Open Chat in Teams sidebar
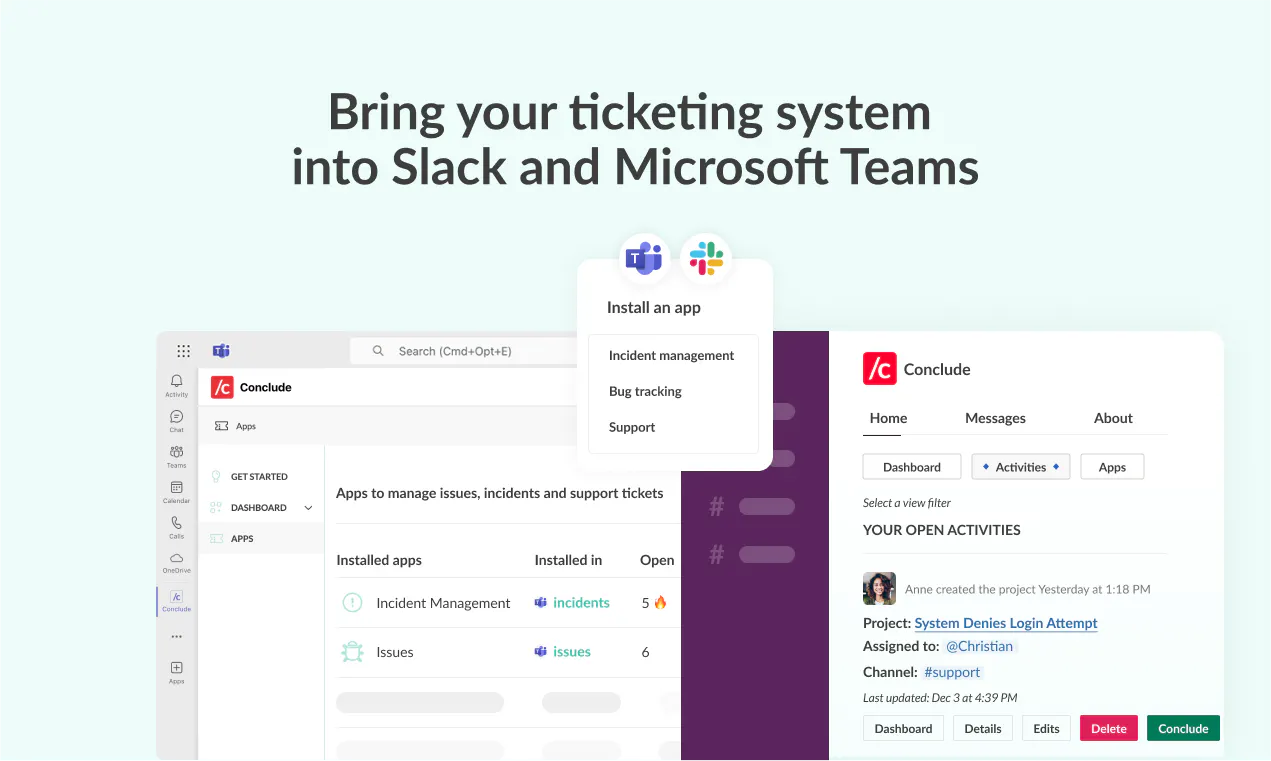 point(177,421)
